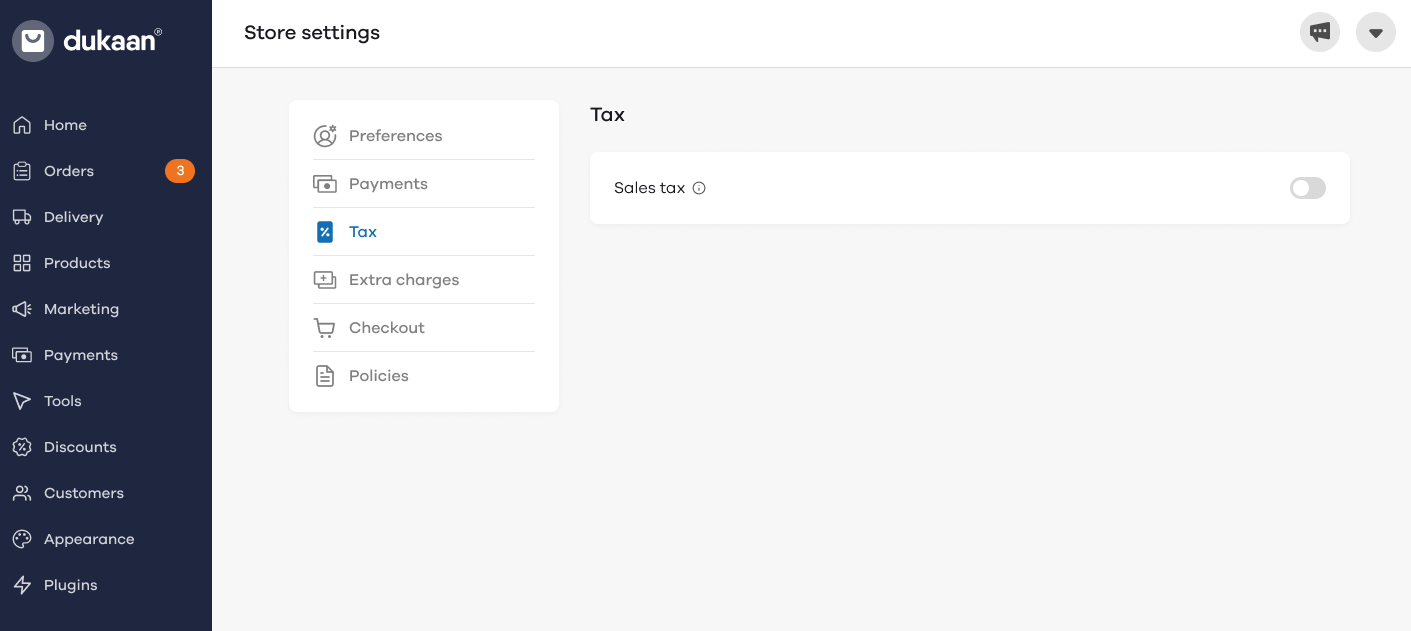Viewport: 1411px width, 631px height.
Task: Open Marketing in the sidebar
Action: [81, 309]
